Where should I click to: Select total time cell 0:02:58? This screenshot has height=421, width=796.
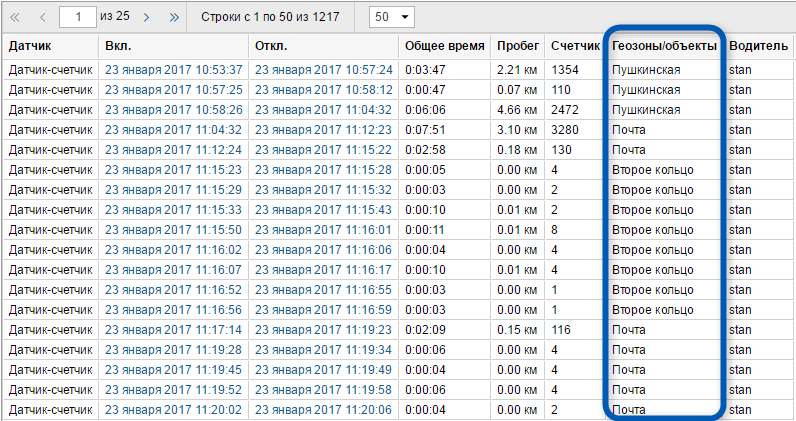[425, 150]
